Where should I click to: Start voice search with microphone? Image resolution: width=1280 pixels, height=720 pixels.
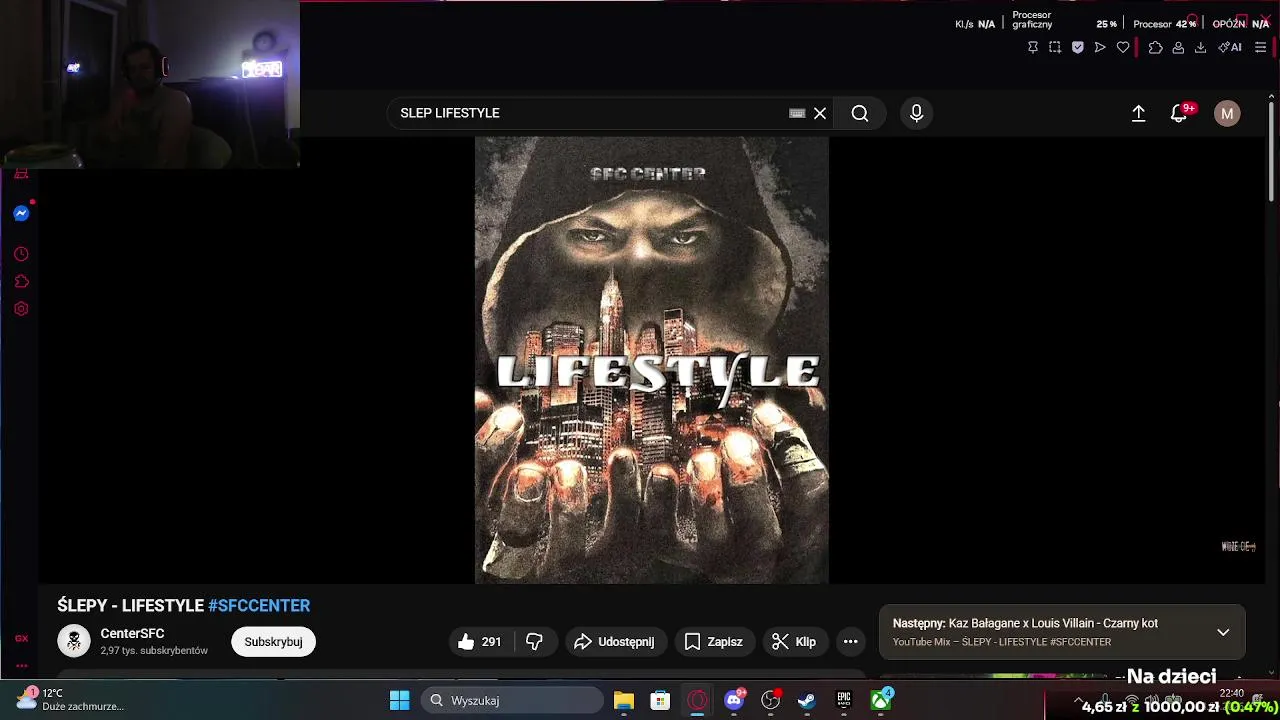click(916, 113)
